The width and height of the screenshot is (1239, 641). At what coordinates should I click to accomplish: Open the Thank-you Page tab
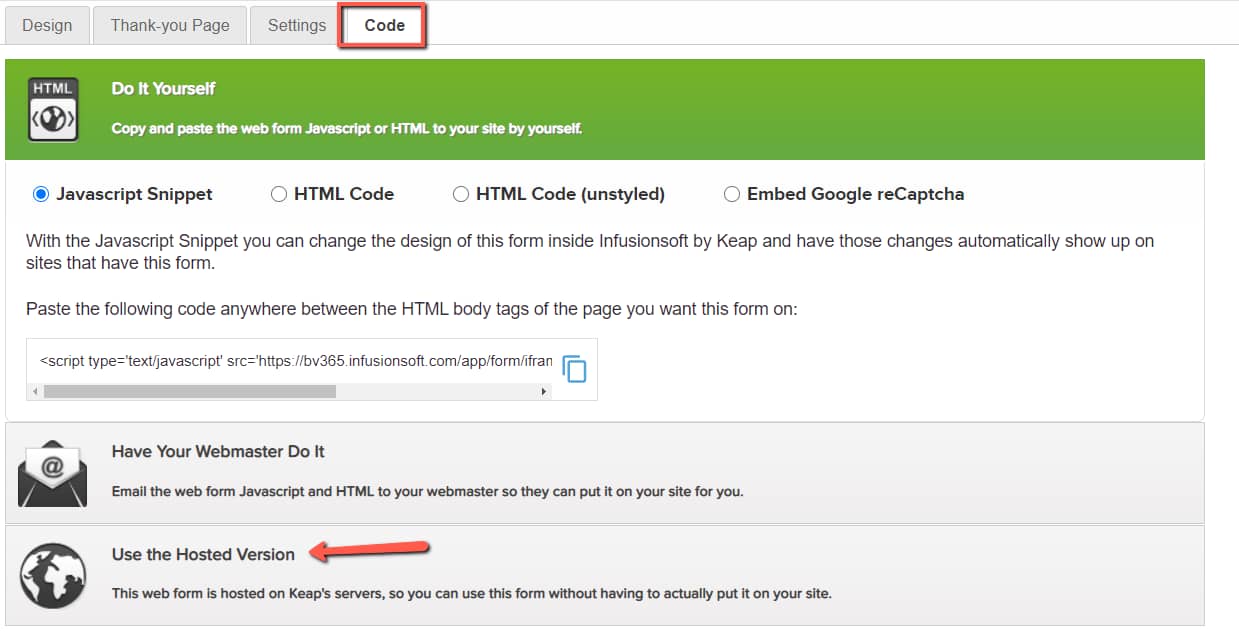pos(170,25)
